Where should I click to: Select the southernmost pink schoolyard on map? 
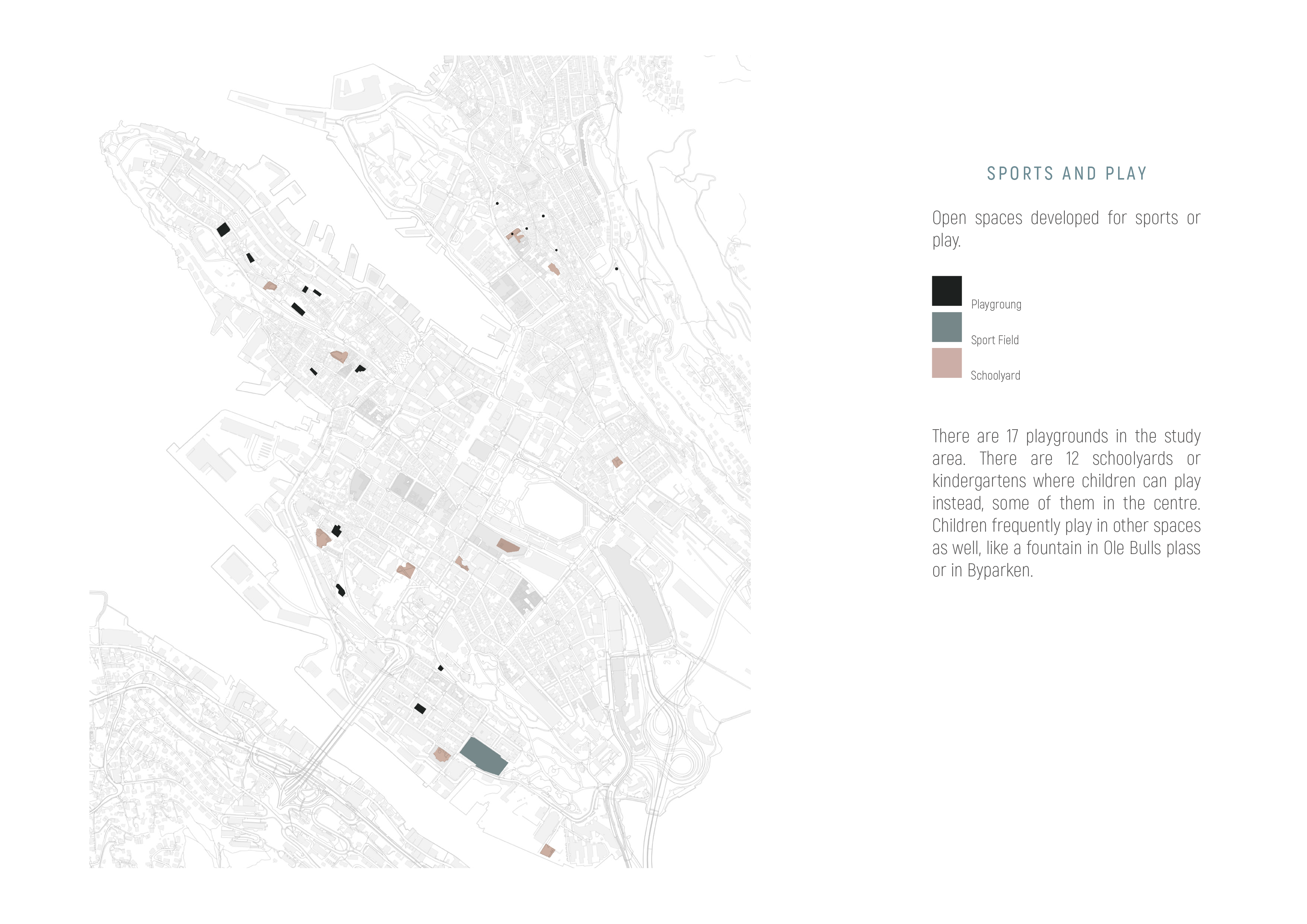pos(547,851)
